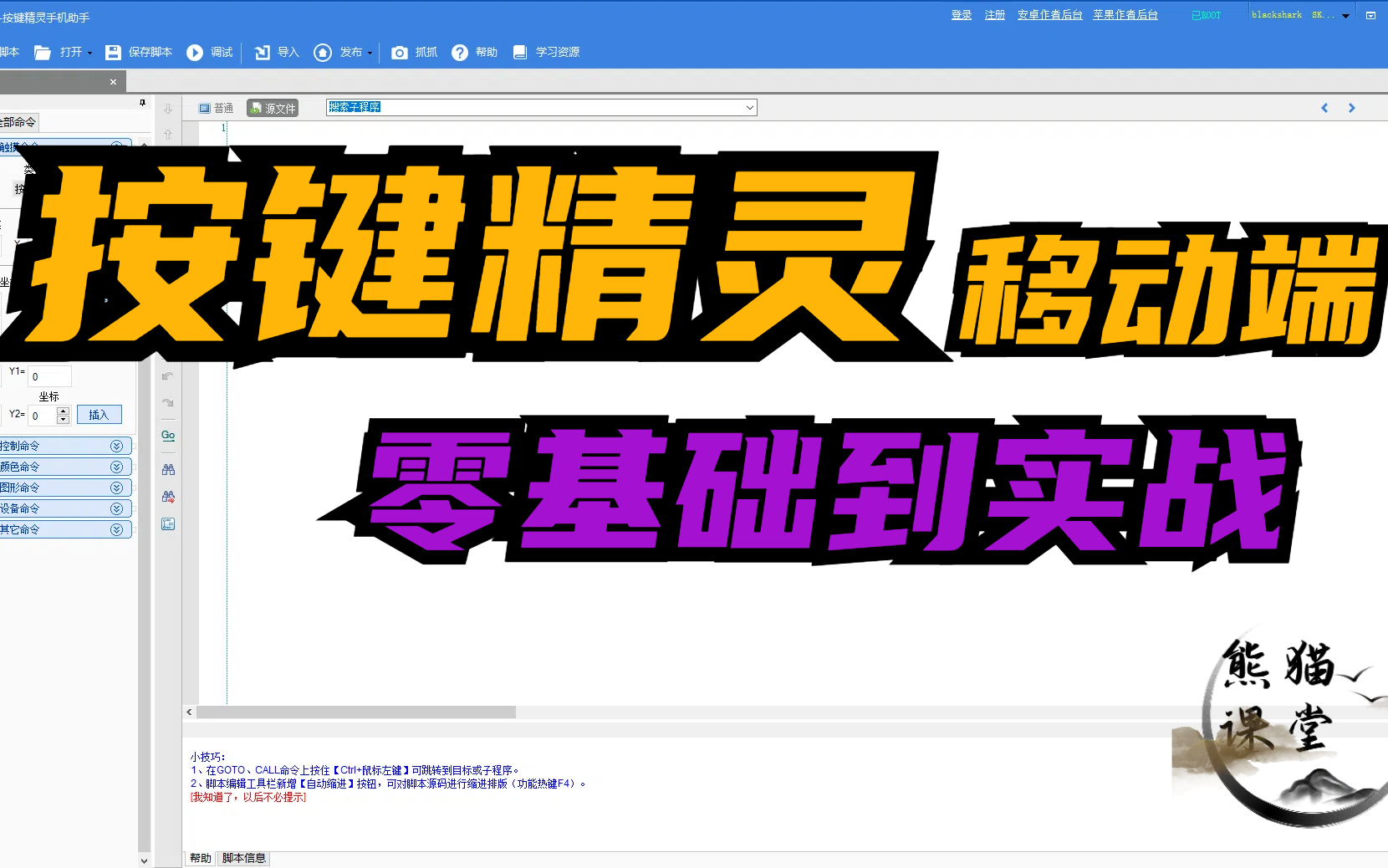Open the blackshark device dropdown
1388x868 pixels.
[1345, 16]
